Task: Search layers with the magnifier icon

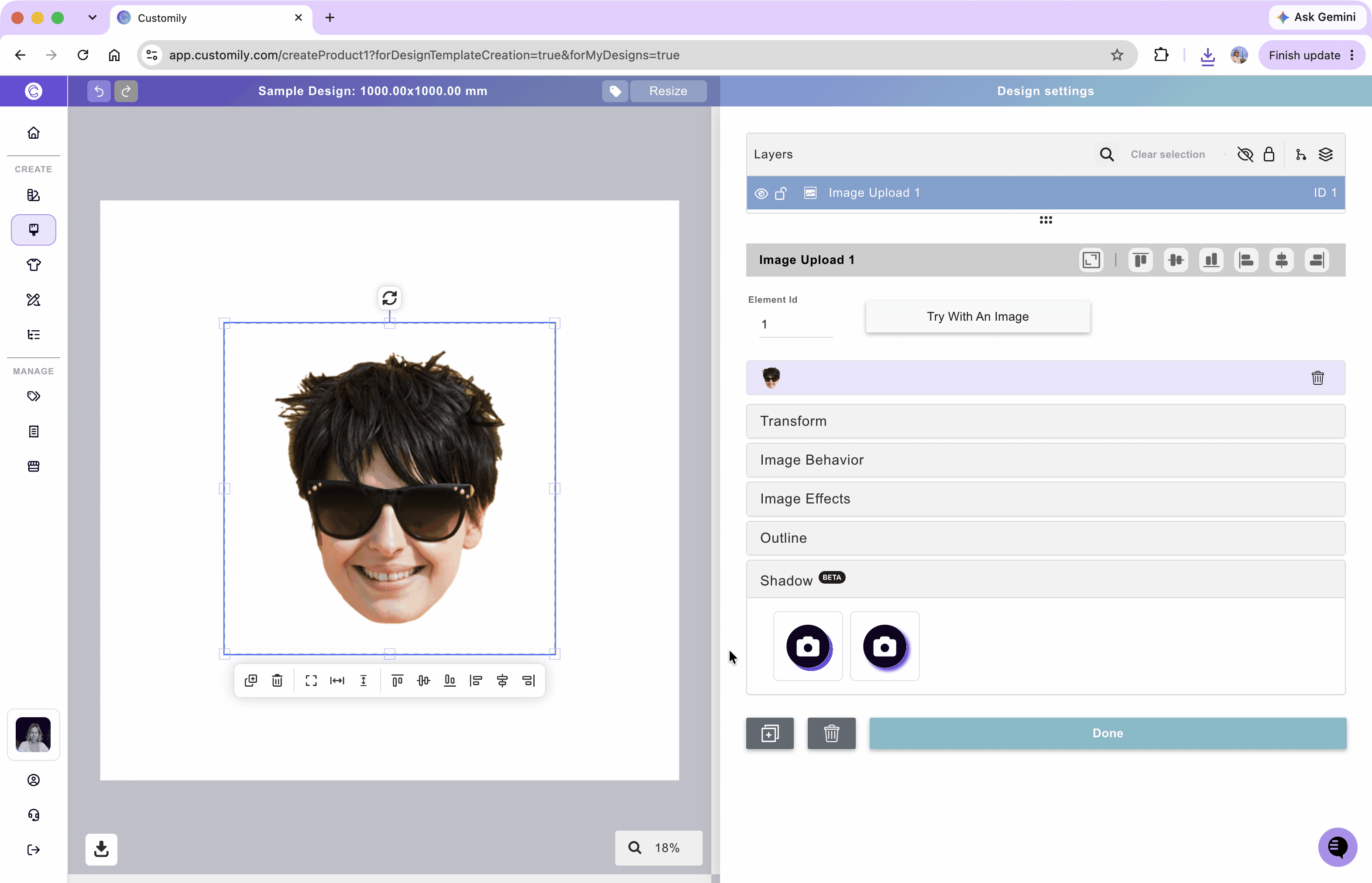Action: (x=1106, y=154)
